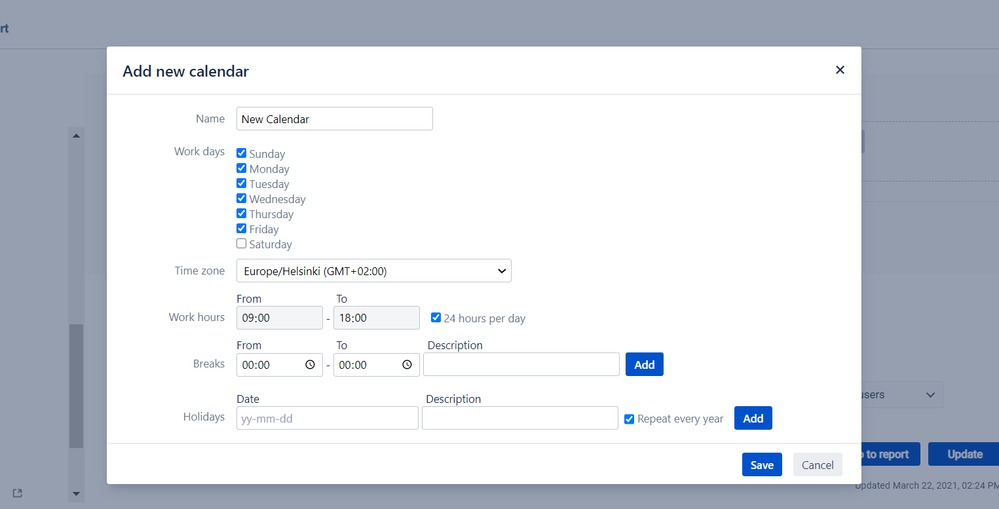
Task: Close the Add new calendar dialog
Action: point(840,70)
